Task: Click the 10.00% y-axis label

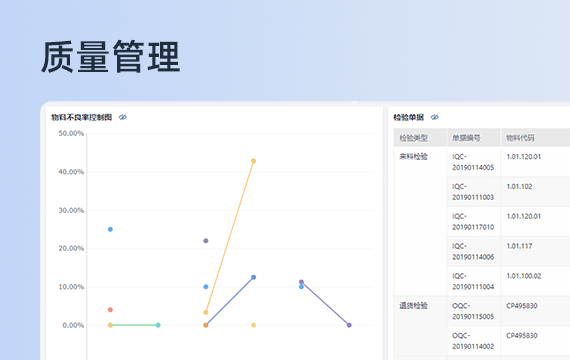Action: point(71,287)
